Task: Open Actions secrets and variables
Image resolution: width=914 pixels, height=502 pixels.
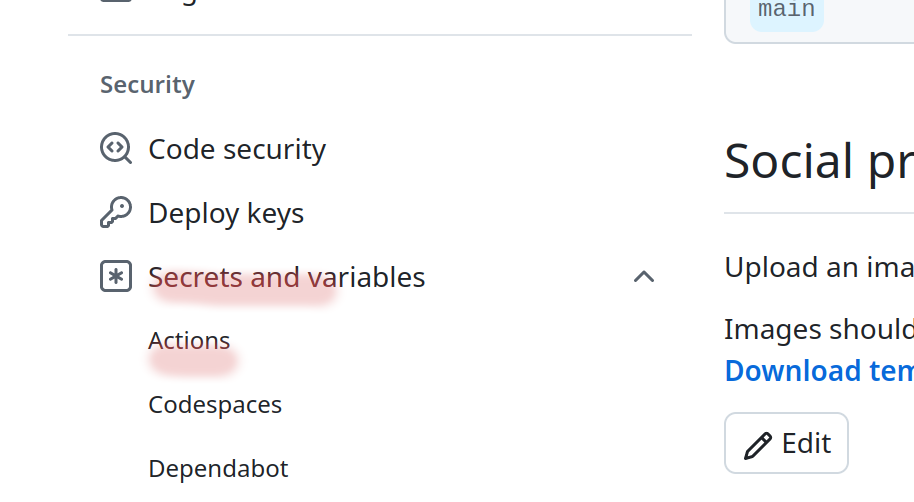Action: (189, 341)
